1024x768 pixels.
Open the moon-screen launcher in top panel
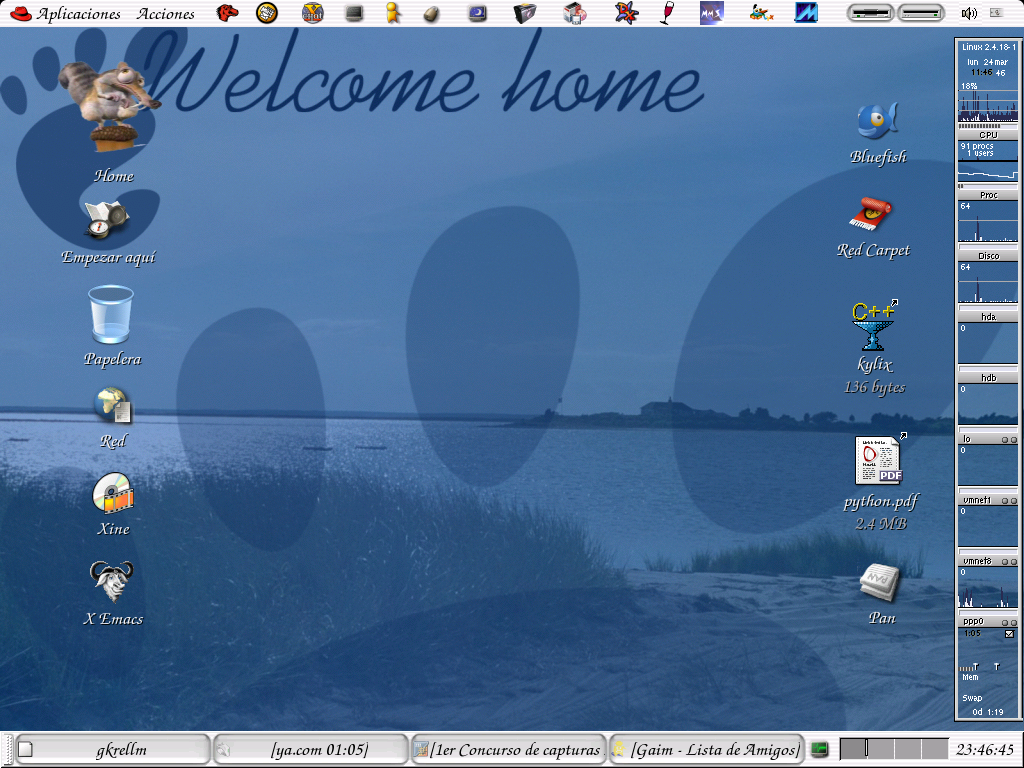[x=477, y=12]
